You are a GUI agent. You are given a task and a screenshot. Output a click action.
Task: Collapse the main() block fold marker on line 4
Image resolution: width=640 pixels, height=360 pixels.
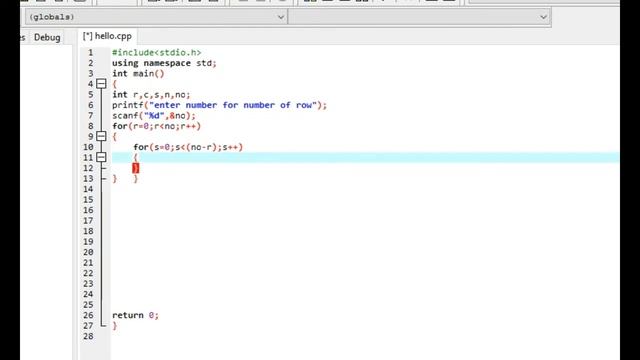pos(101,84)
